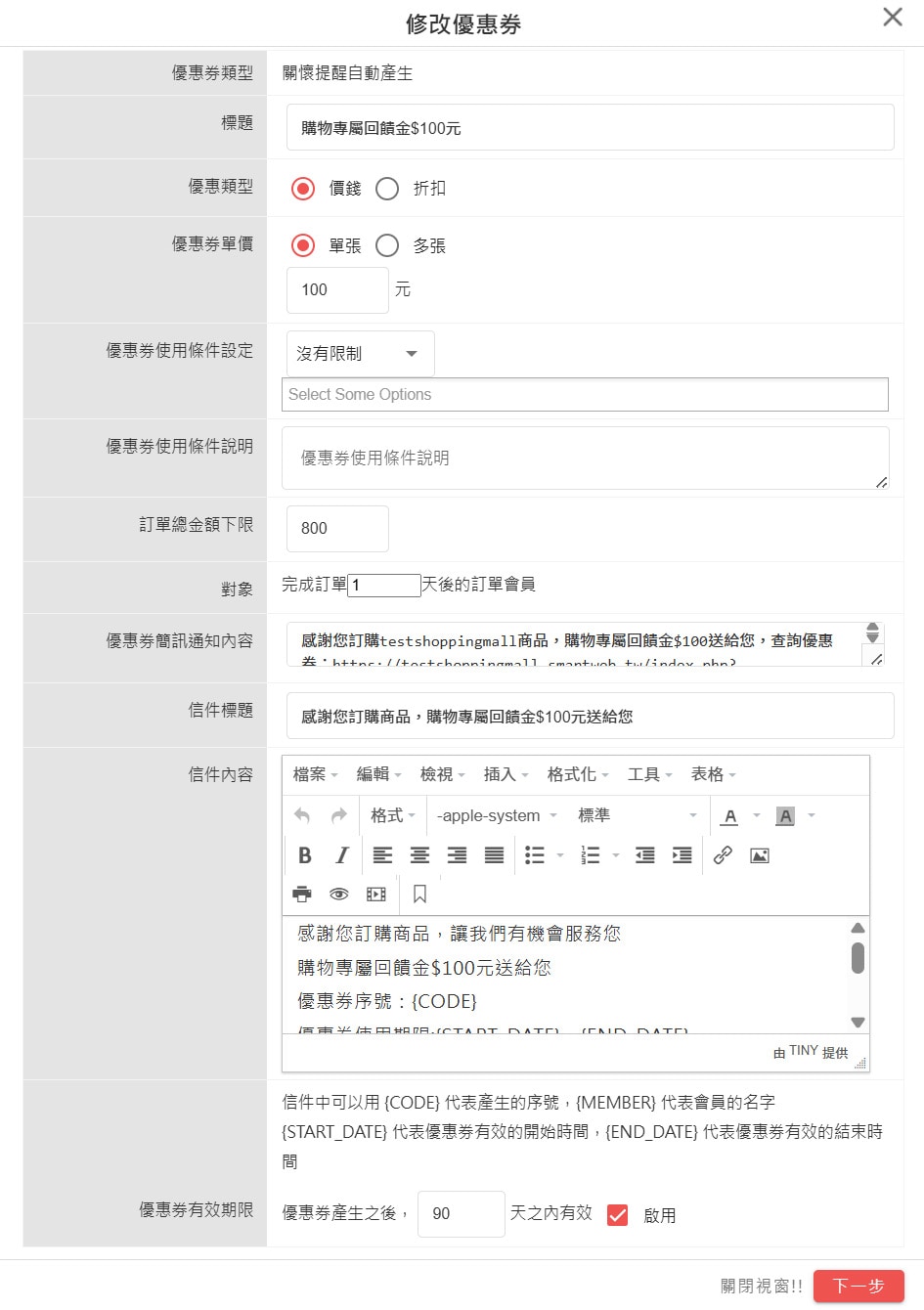Insert an image into the email content

coord(760,855)
